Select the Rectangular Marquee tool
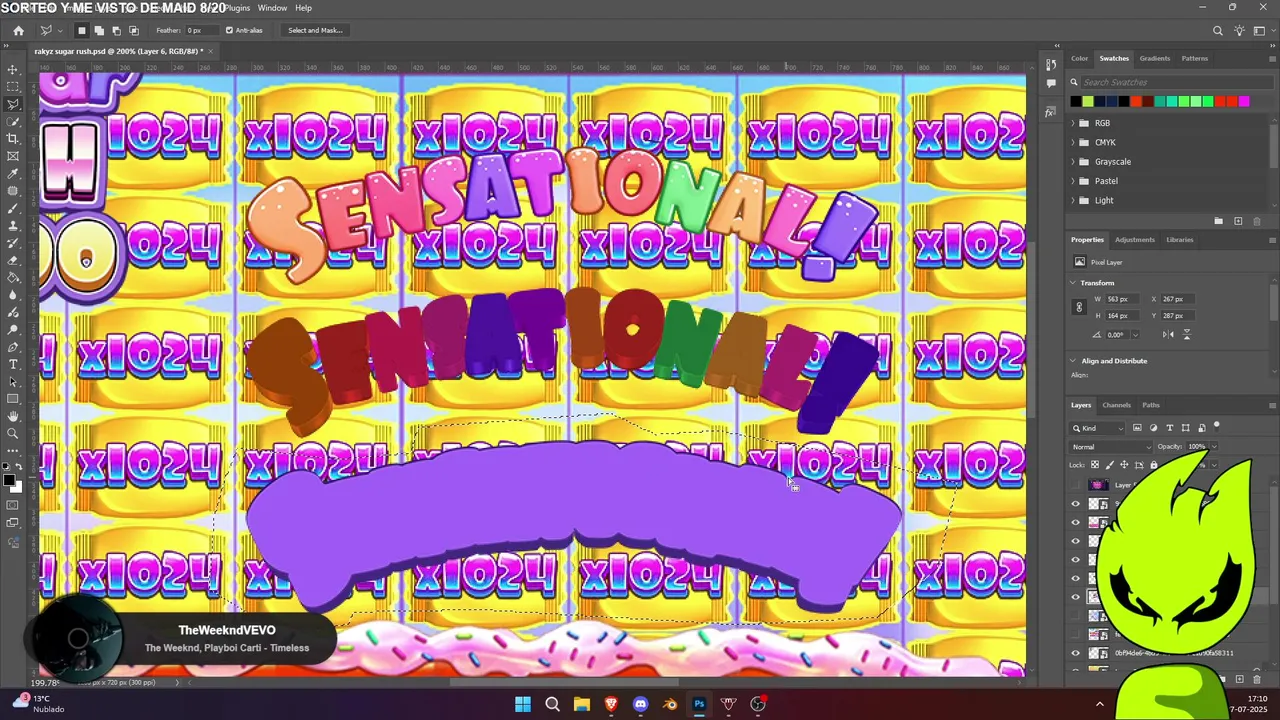1280x720 pixels. (x=13, y=87)
